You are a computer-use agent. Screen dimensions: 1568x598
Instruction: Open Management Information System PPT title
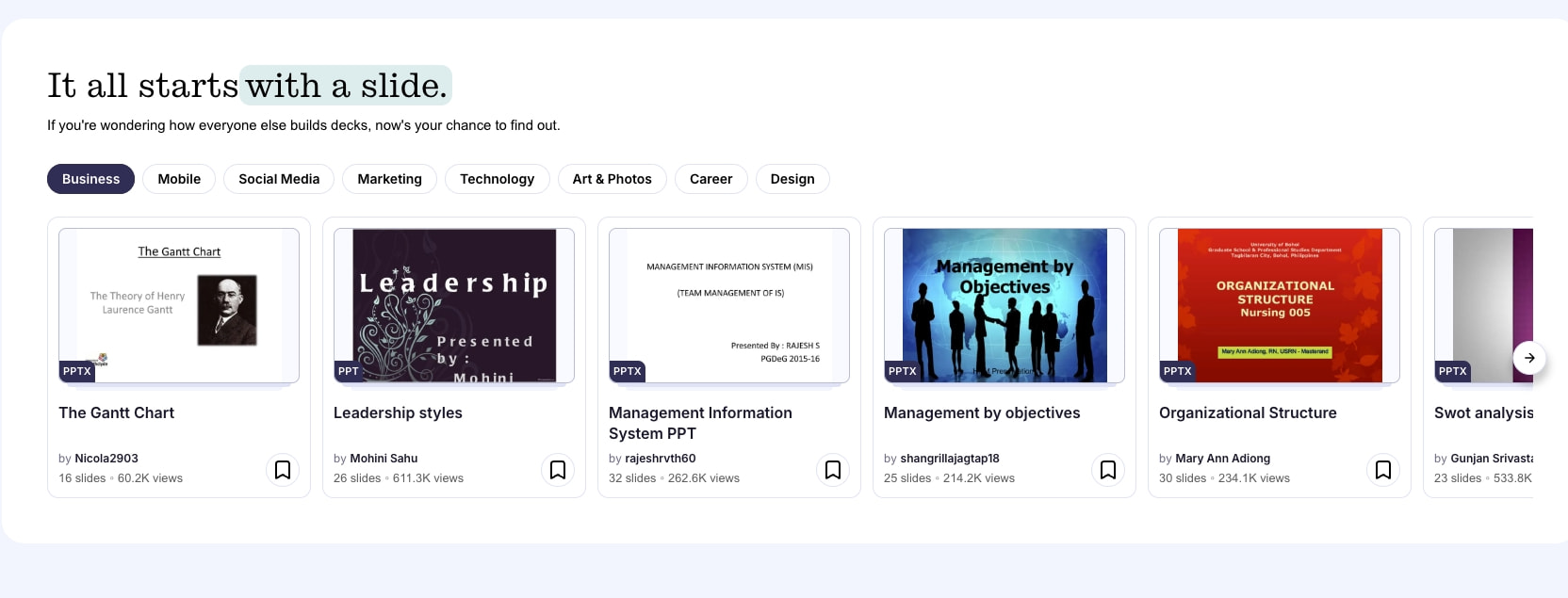pyautogui.click(x=700, y=423)
